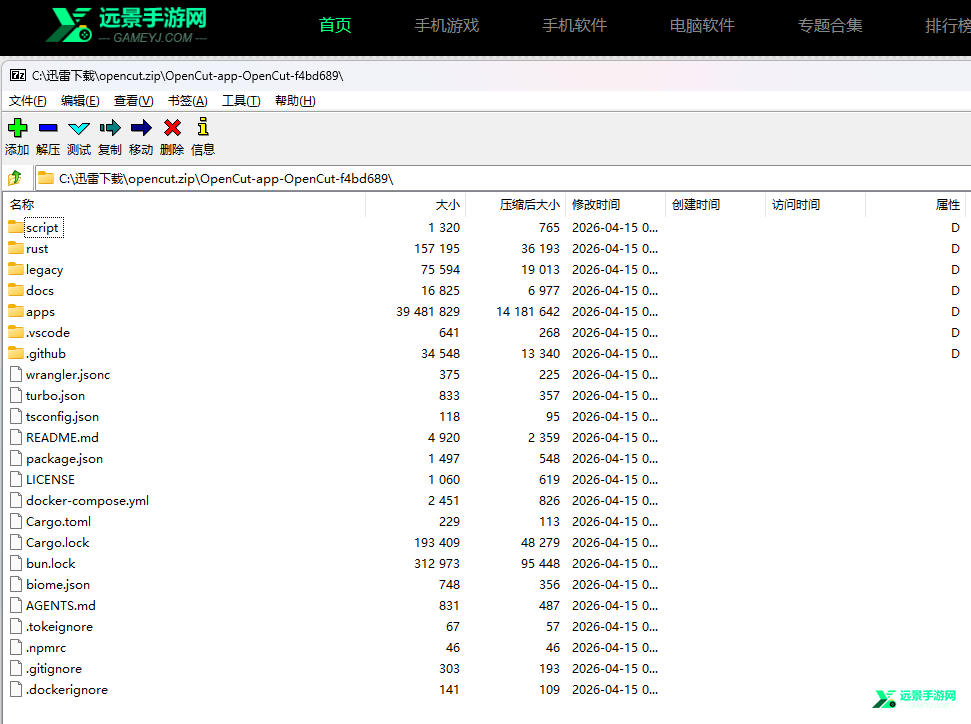Click the file icon beside README.md

pyautogui.click(x=16, y=438)
